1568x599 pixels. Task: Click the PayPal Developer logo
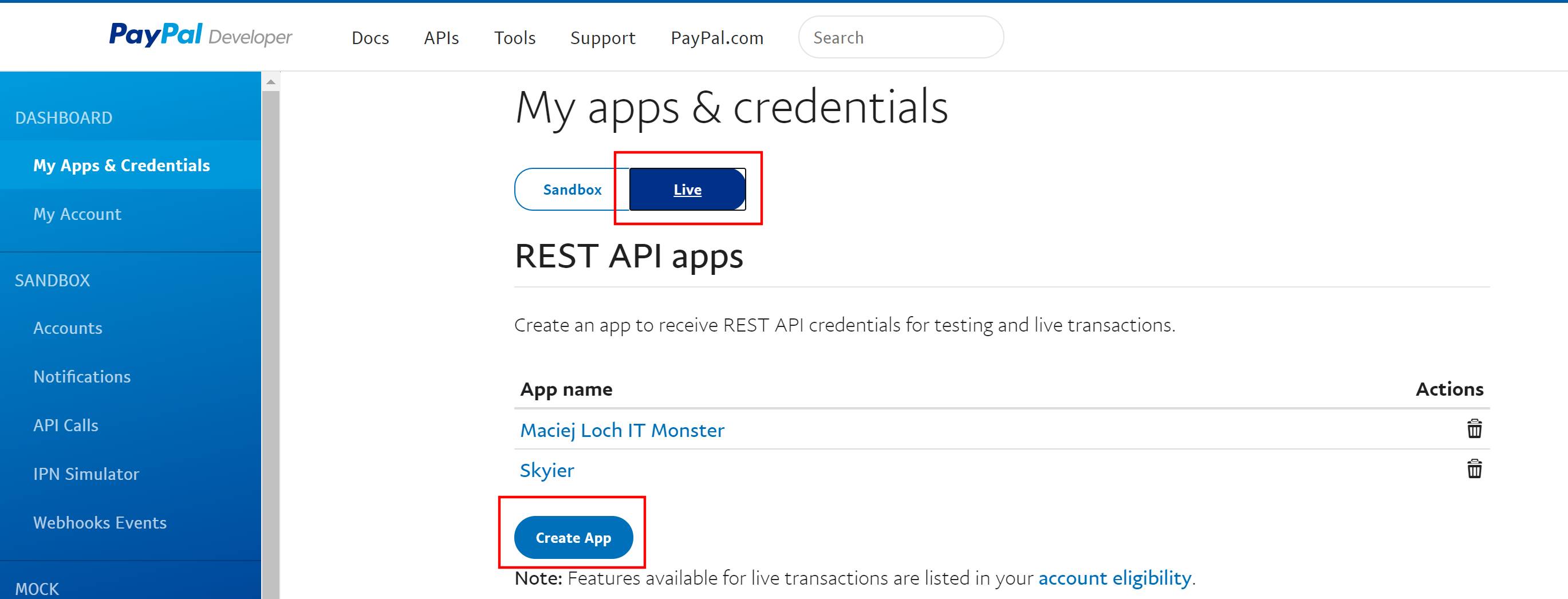pos(200,36)
